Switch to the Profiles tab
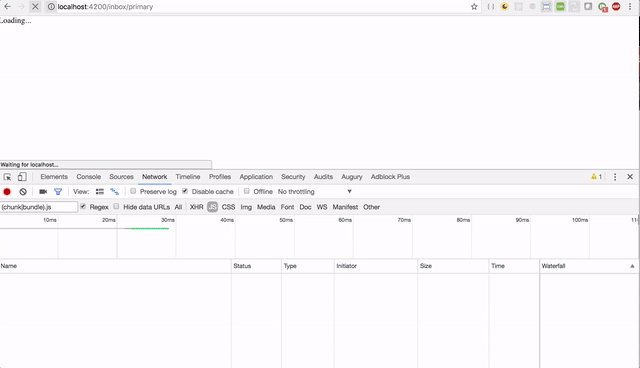This screenshot has width=640, height=368. (x=220, y=177)
